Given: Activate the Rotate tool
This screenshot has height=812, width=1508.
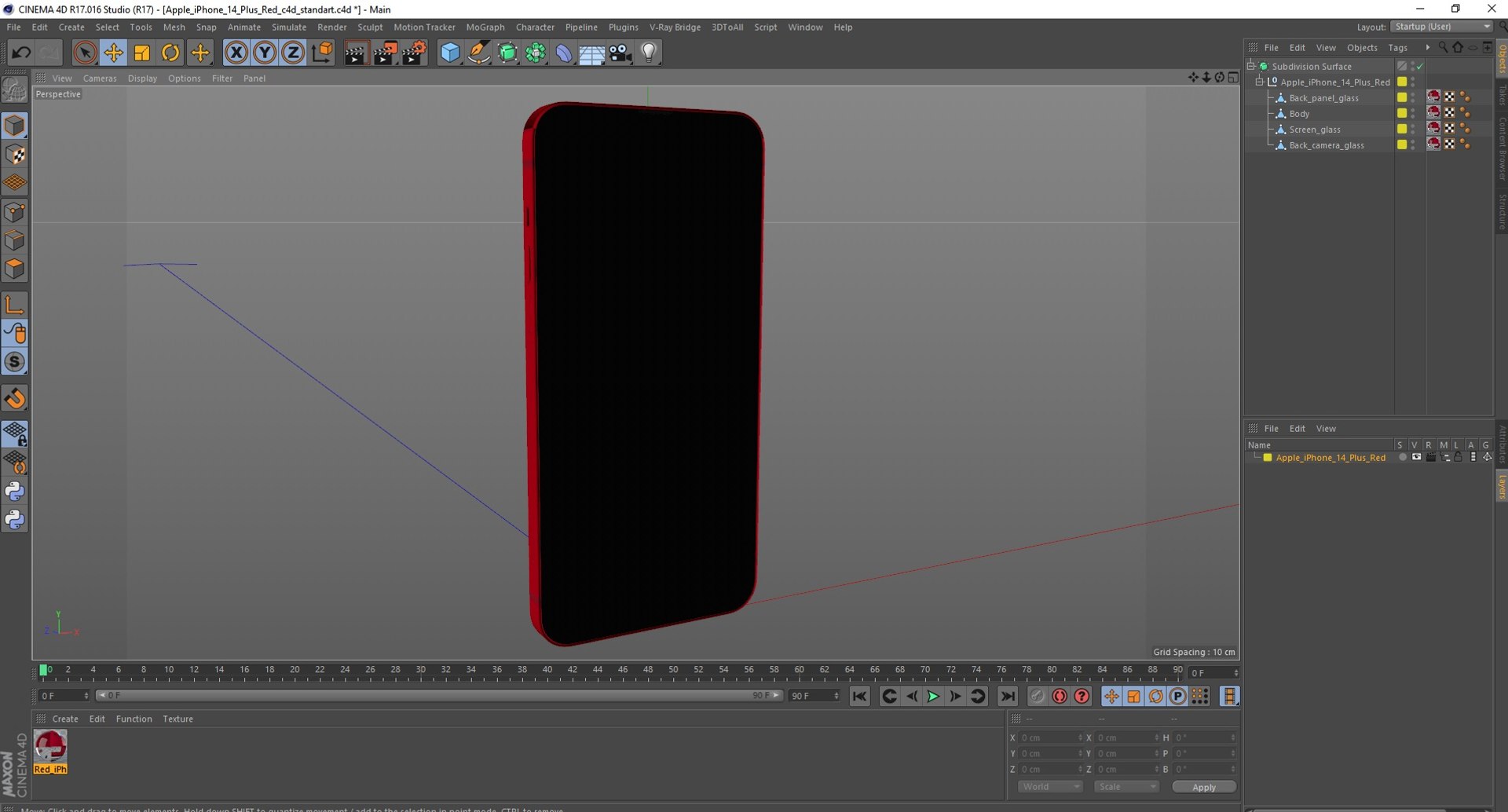Looking at the screenshot, I should coord(170,53).
